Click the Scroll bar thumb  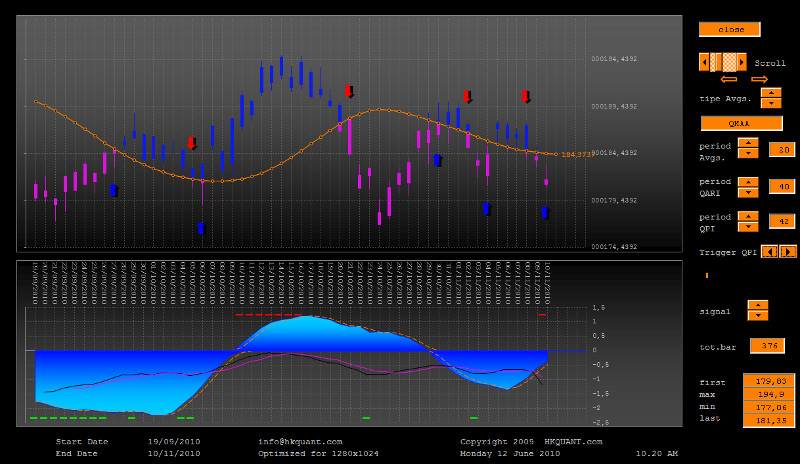click(730, 61)
